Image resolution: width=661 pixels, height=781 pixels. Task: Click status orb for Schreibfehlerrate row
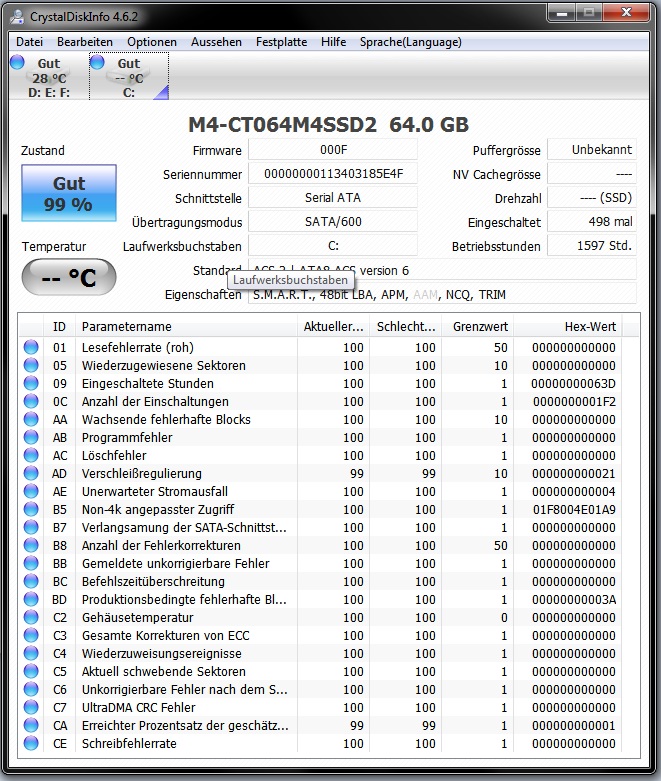(31, 743)
